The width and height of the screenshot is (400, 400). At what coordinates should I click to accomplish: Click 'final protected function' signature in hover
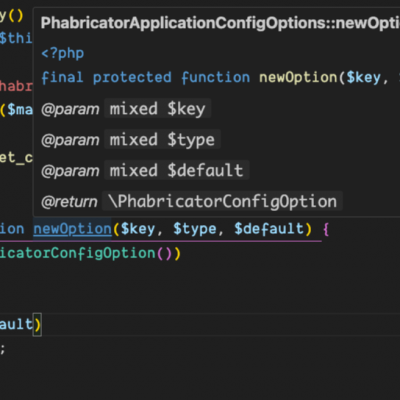145,77
